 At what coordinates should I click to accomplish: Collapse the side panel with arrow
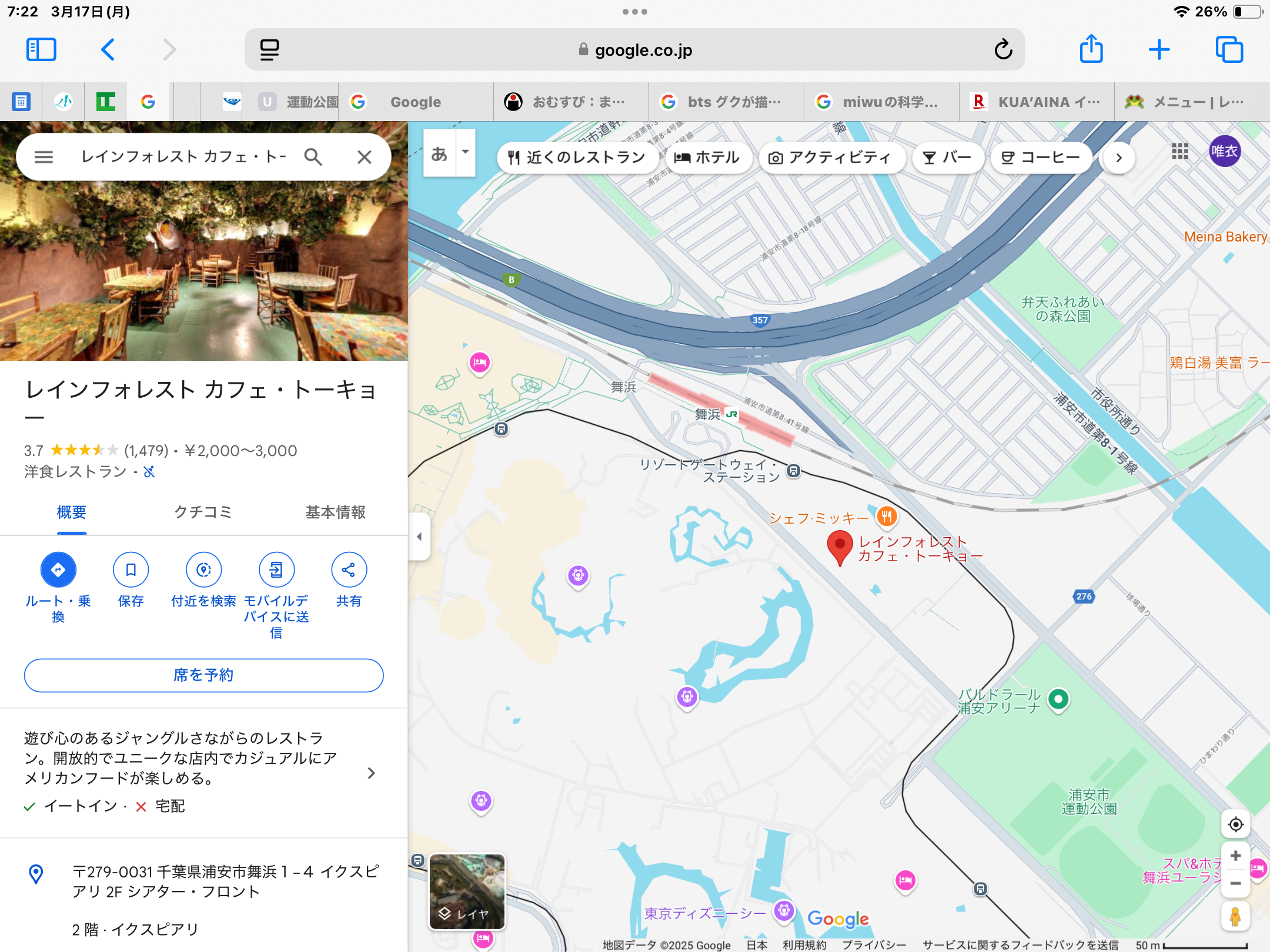tap(419, 537)
